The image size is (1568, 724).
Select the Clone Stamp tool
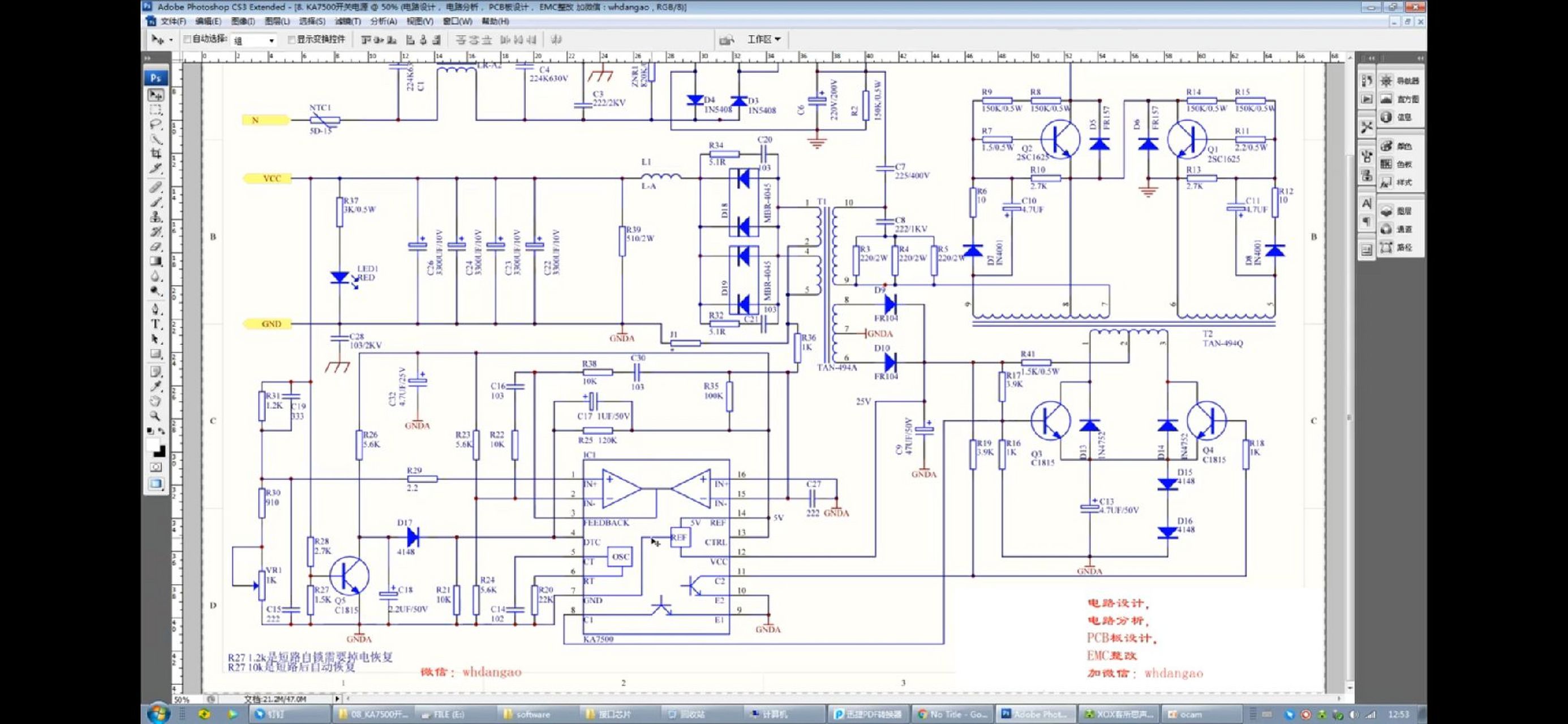[x=156, y=217]
